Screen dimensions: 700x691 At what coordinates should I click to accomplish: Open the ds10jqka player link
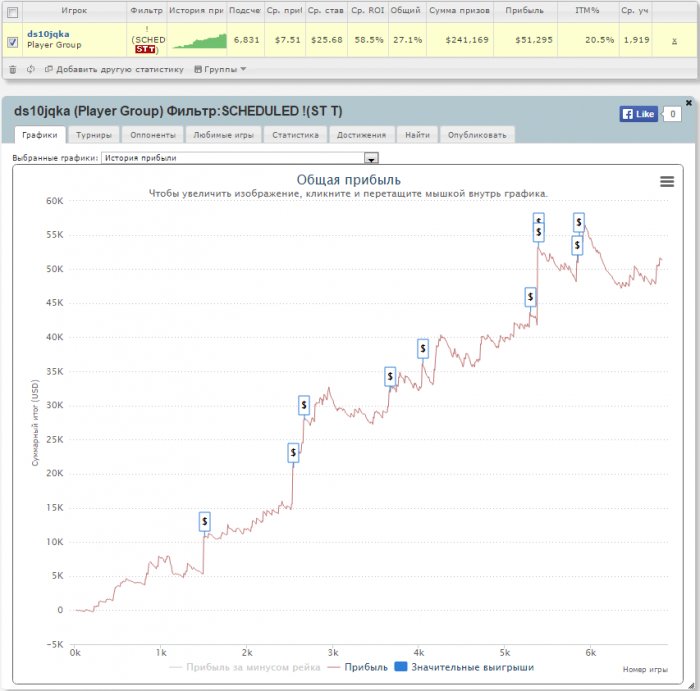(x=48, y=34)
